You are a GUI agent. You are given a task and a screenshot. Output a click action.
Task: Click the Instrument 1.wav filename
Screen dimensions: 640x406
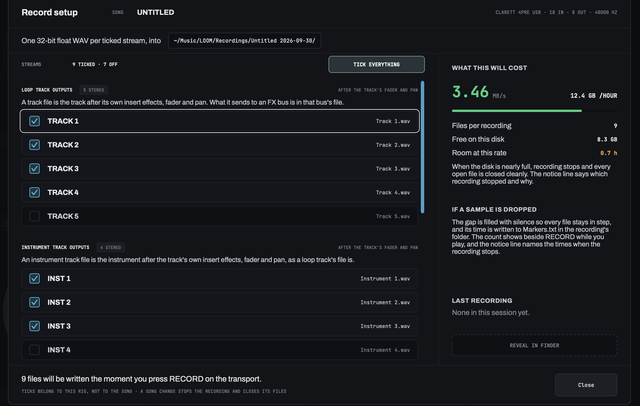(x=385, y=279)
